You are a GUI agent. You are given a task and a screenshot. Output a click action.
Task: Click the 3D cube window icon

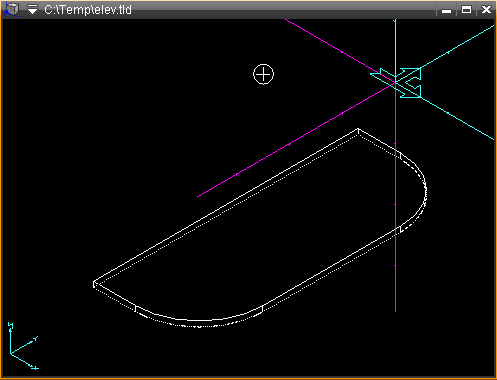12,9
